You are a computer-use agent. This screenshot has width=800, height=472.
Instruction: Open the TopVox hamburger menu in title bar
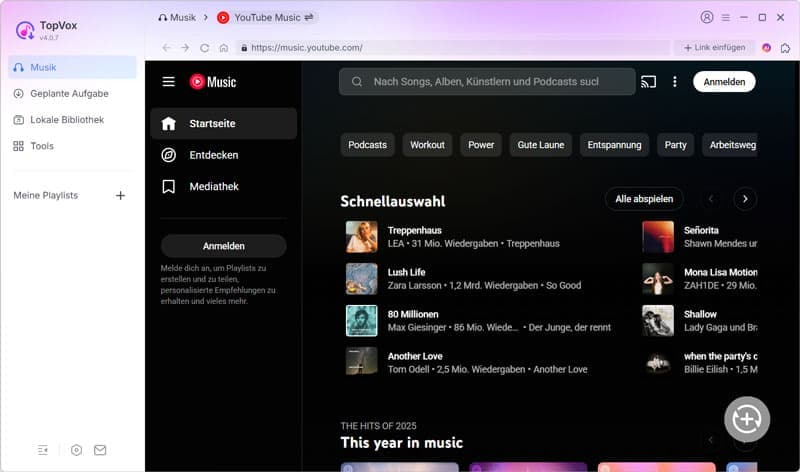[x=726, y=17]
